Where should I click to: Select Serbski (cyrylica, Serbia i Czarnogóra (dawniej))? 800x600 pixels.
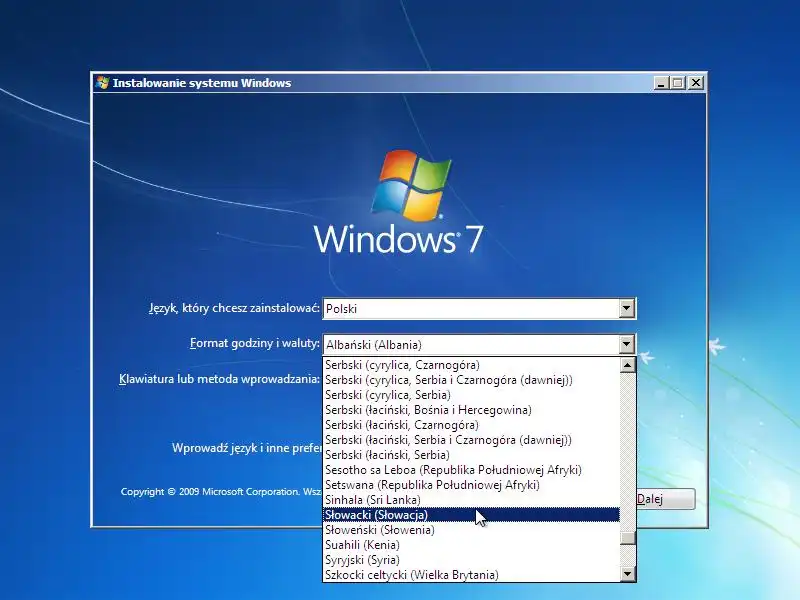tap(472, 380)
